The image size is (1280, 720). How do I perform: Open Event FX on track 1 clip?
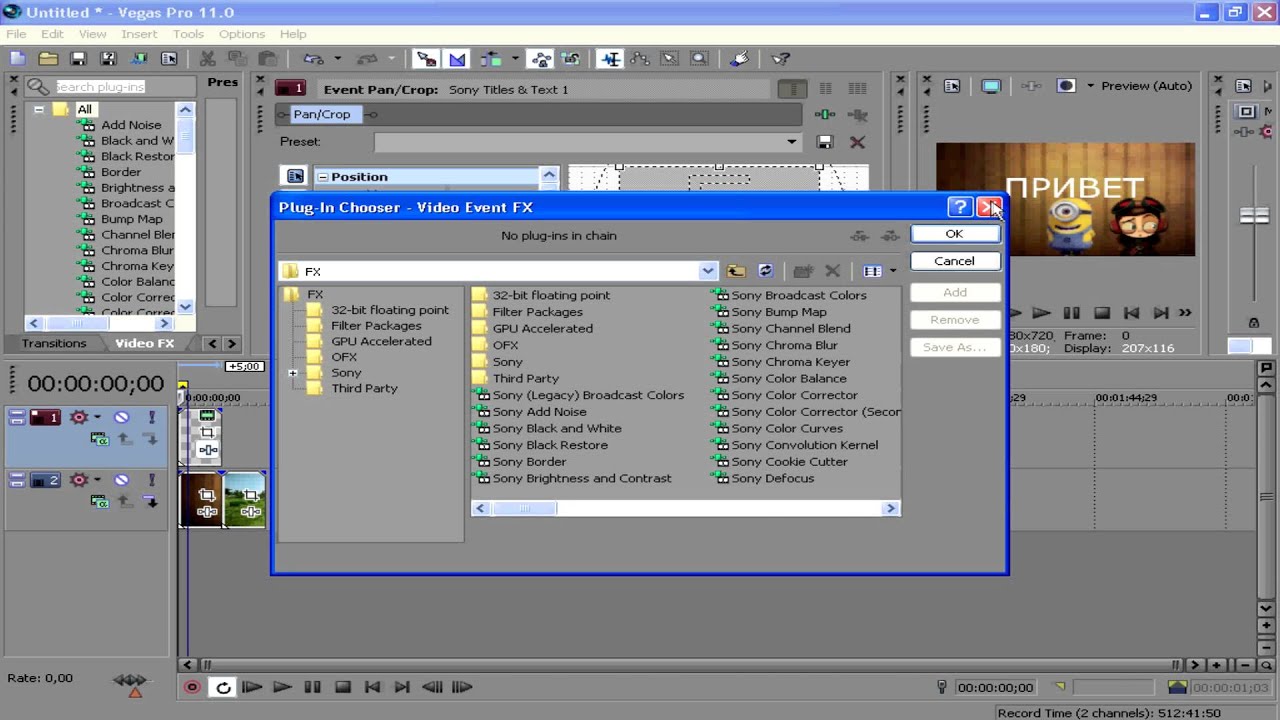coord(207,450)
